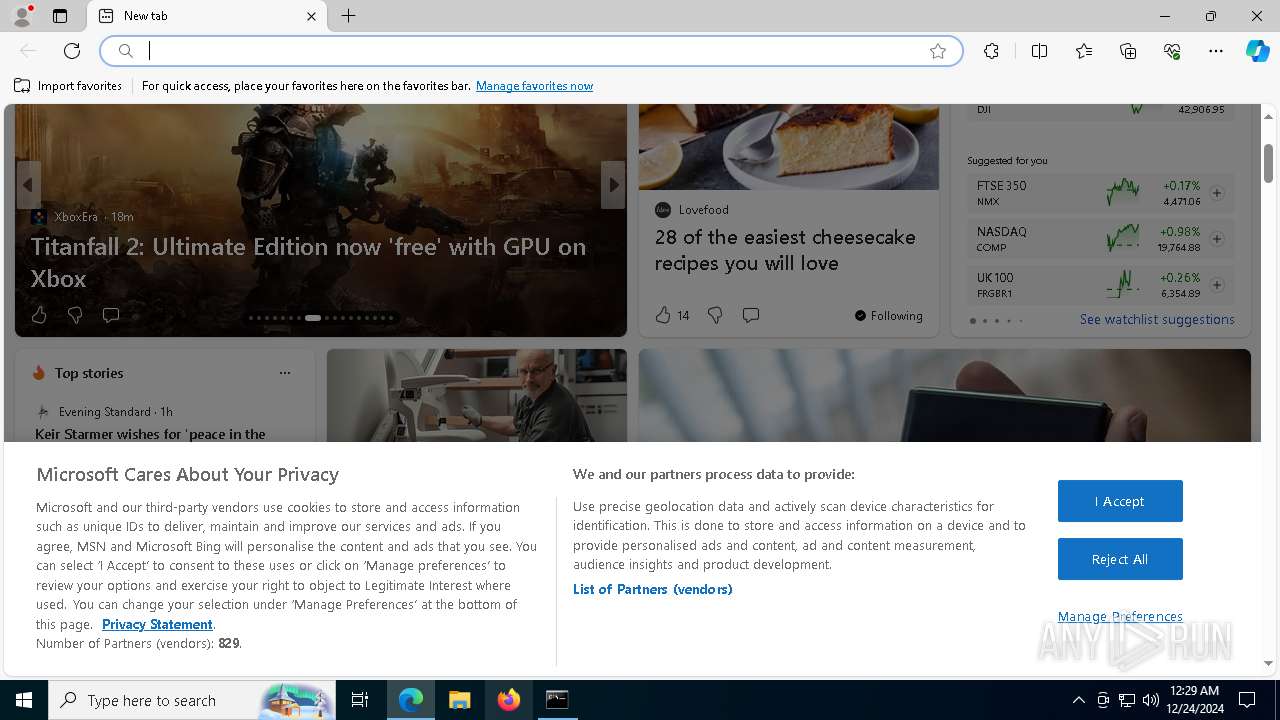
Task: Open comments on Titanfall 2 story
Action: point(111,315)
